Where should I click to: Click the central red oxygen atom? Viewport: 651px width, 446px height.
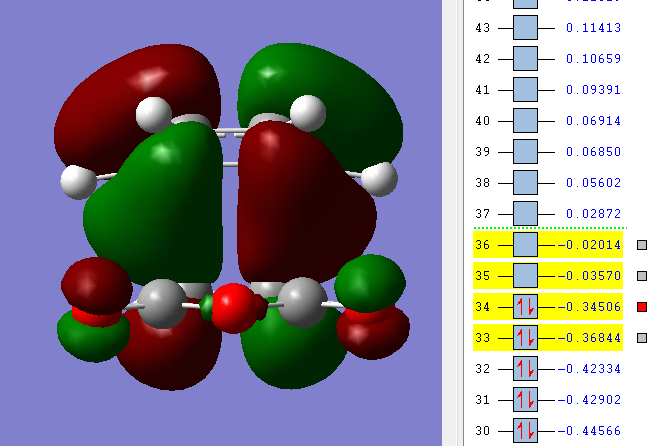[233, 308]
